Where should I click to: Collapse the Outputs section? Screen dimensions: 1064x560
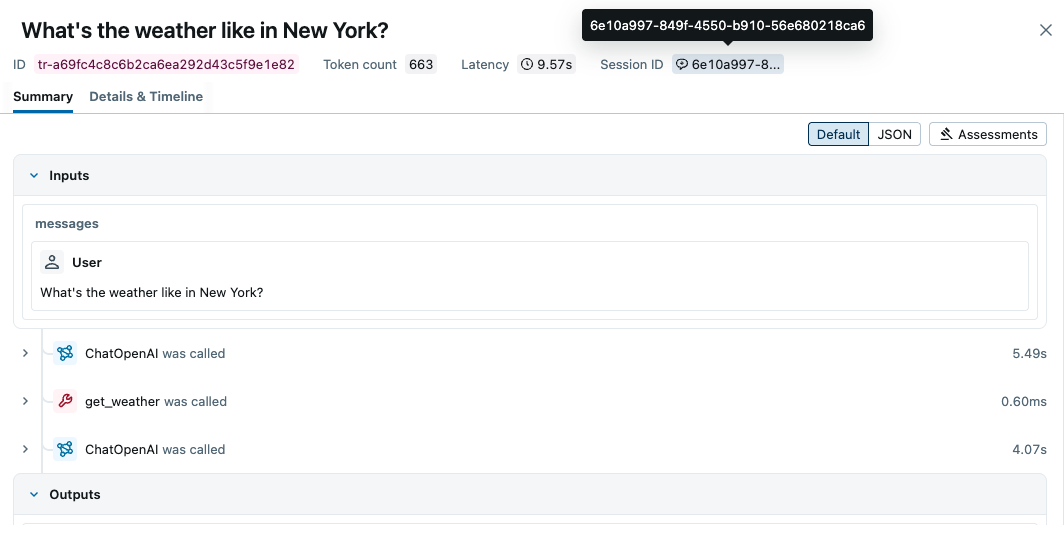34,494
